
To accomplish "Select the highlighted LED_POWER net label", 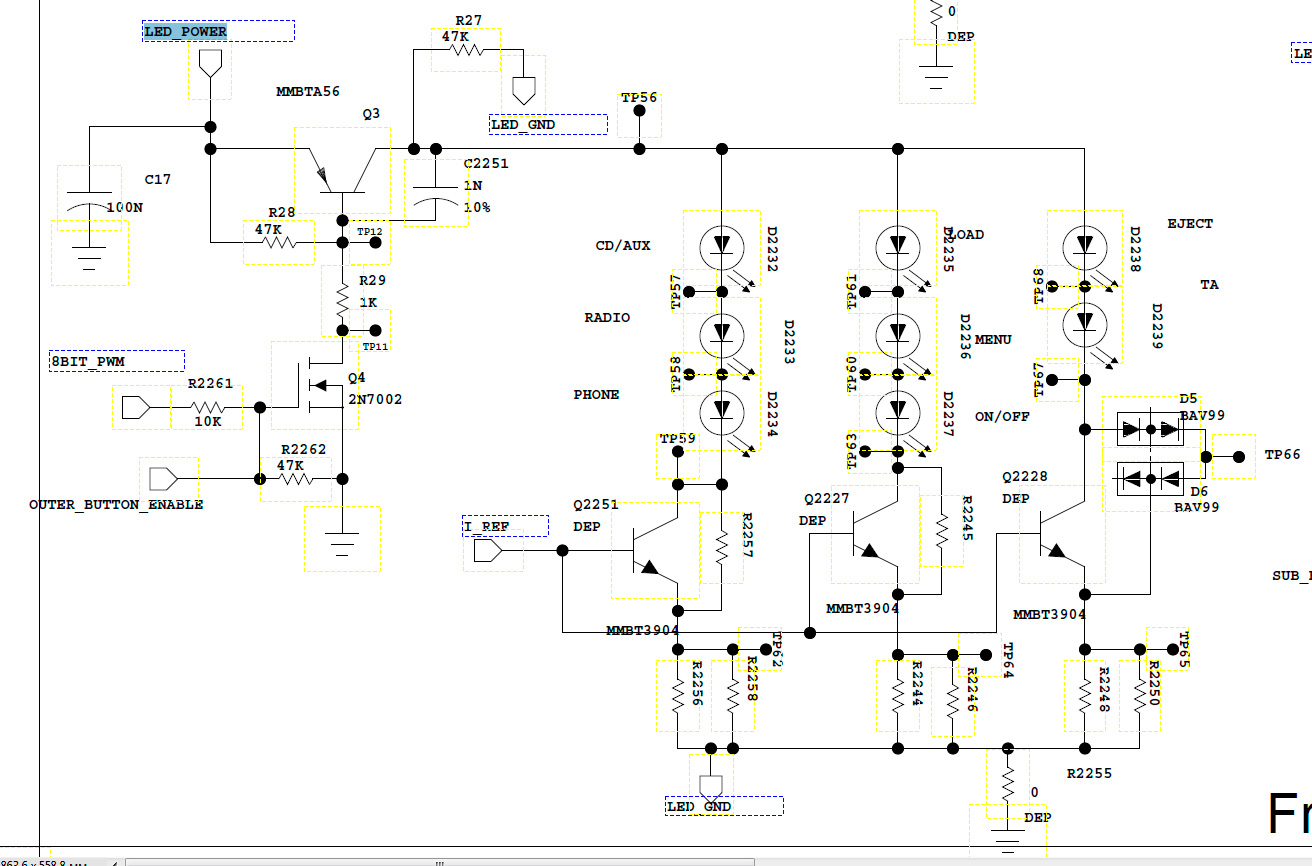I will [219, 31].
